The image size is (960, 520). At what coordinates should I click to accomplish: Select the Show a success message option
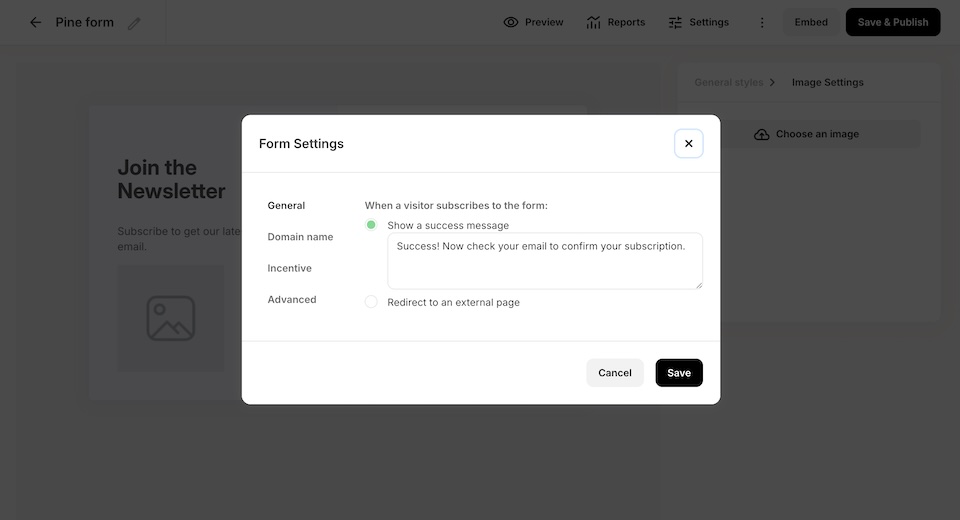pyautogui.click(x=371, y=225)
